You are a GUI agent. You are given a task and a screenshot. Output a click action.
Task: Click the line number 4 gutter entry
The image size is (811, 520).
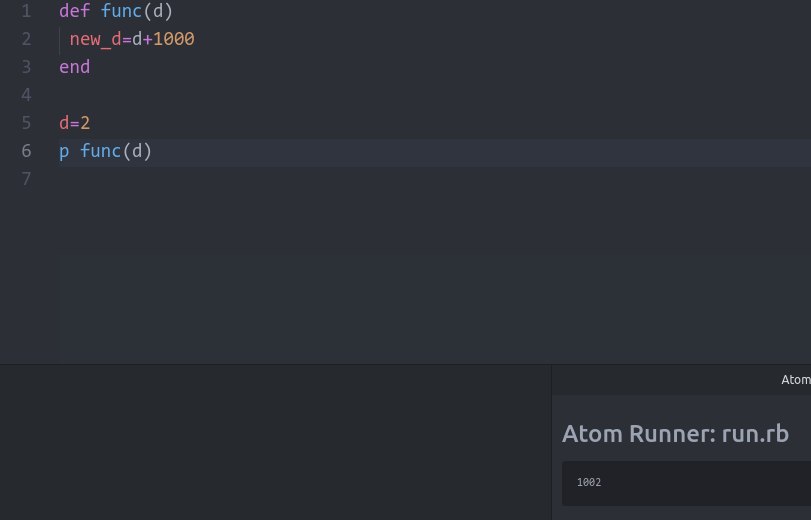[x=26, y=95]
